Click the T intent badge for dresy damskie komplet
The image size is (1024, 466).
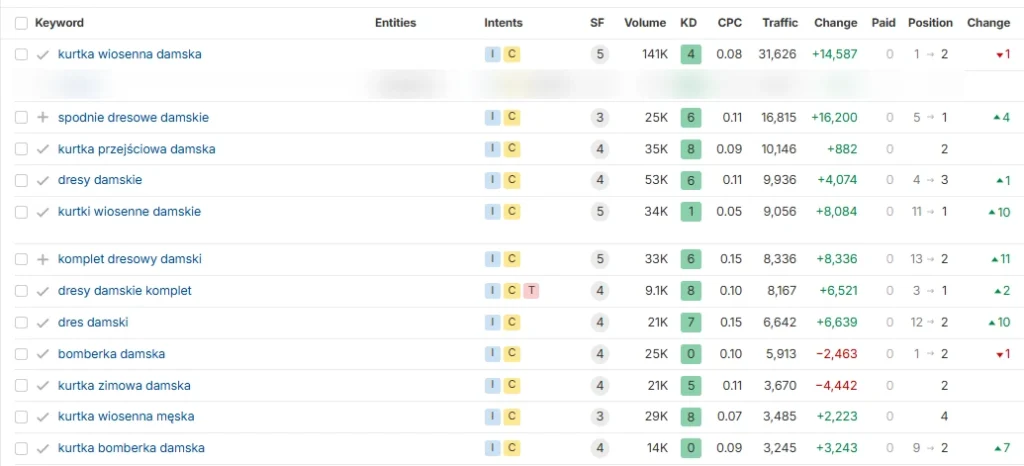[531, 291]
